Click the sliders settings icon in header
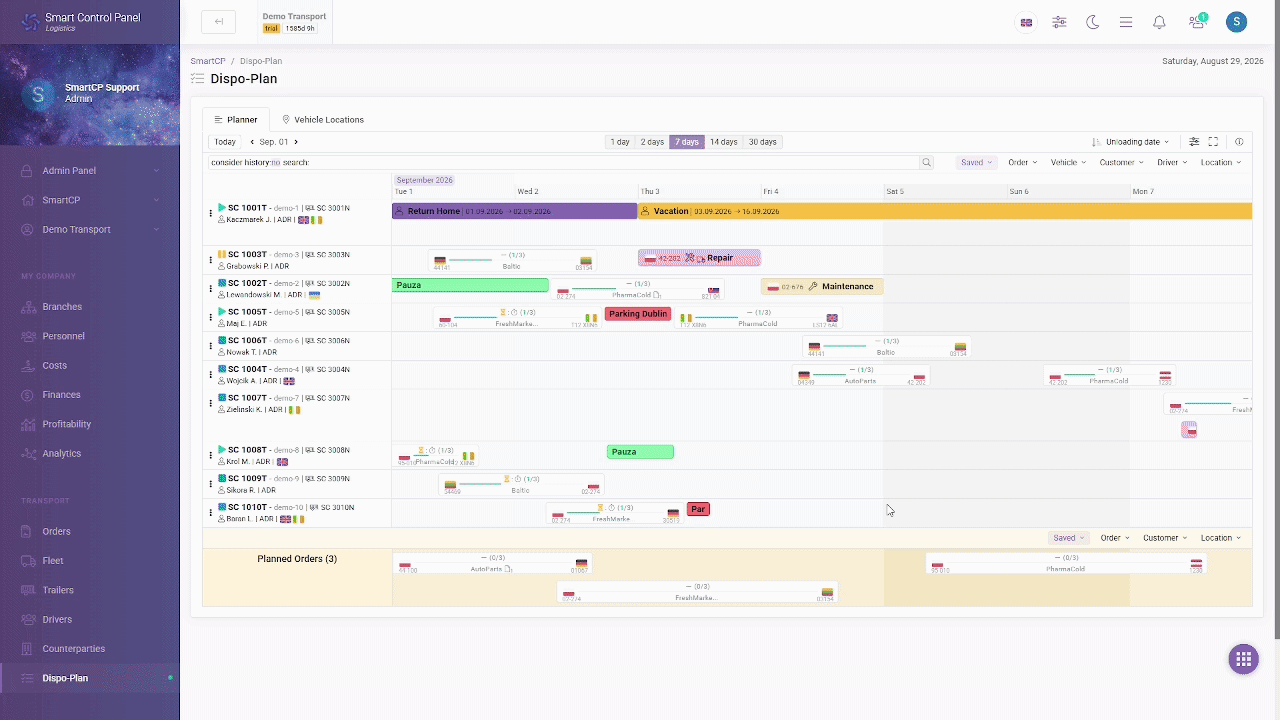Viewport: 1280px width, 720px height. coord(1059,22)
